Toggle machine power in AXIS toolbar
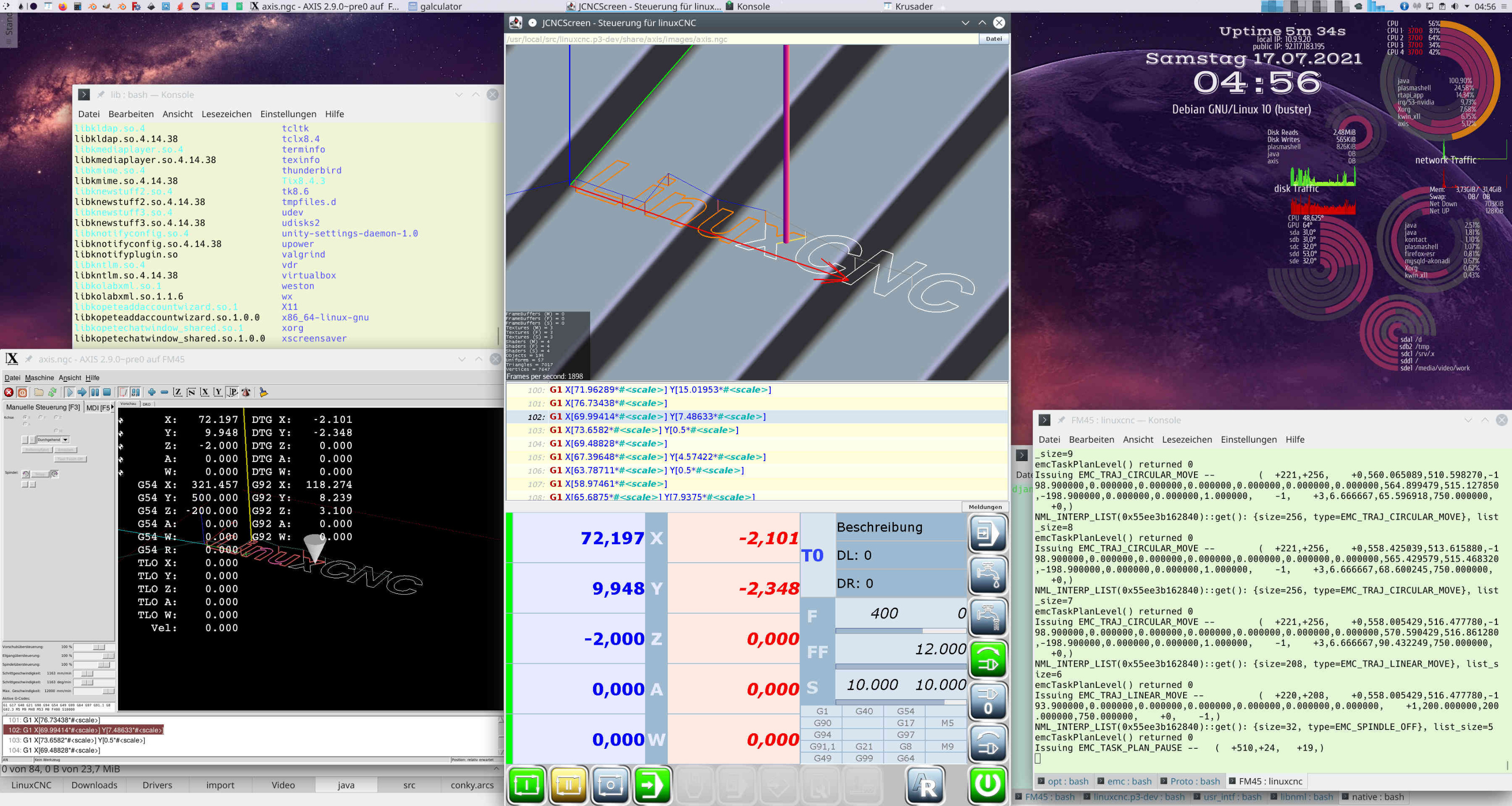The image size is (1512, 806). 22,392
